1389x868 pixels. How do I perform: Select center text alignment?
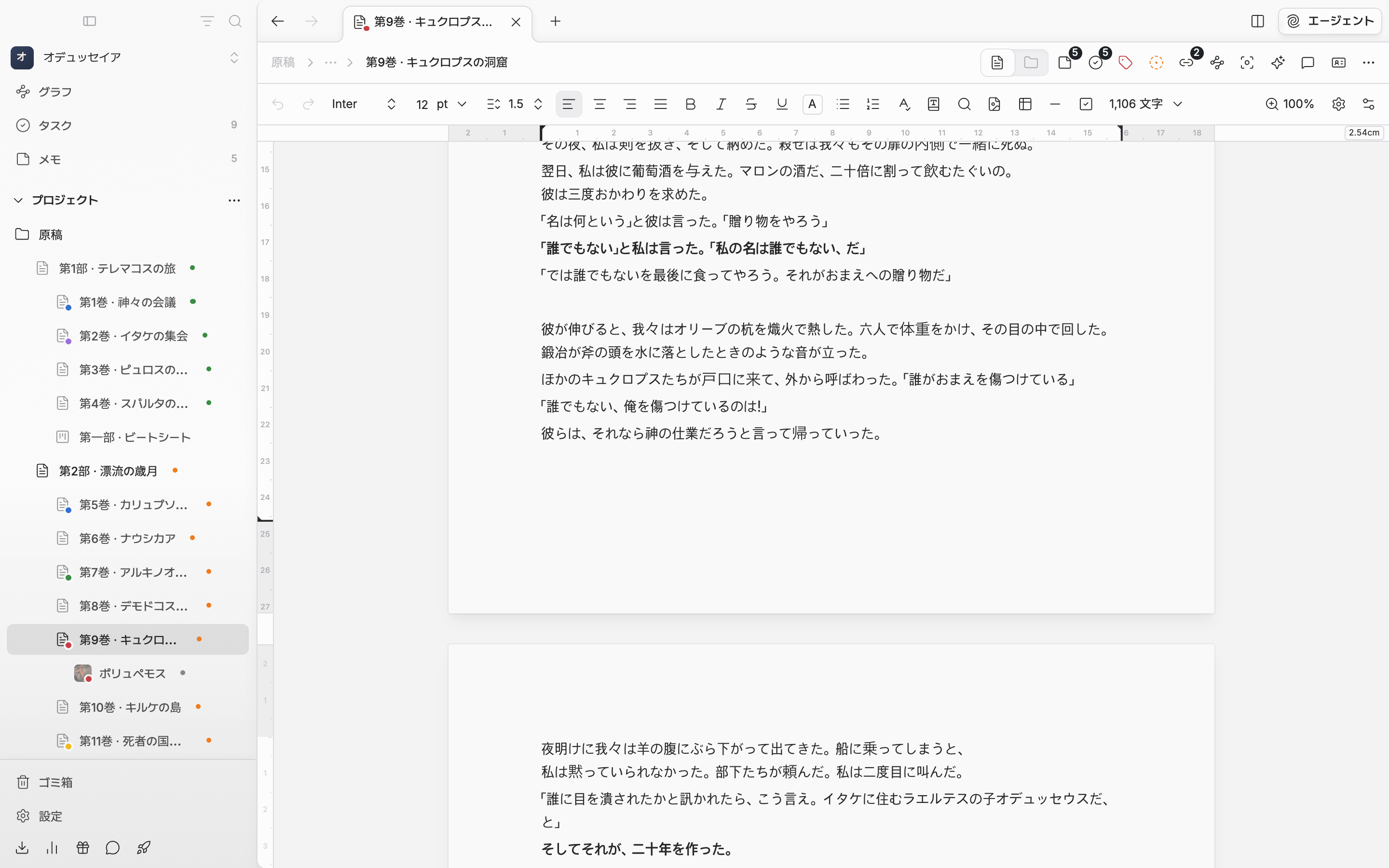coord(599,104)
